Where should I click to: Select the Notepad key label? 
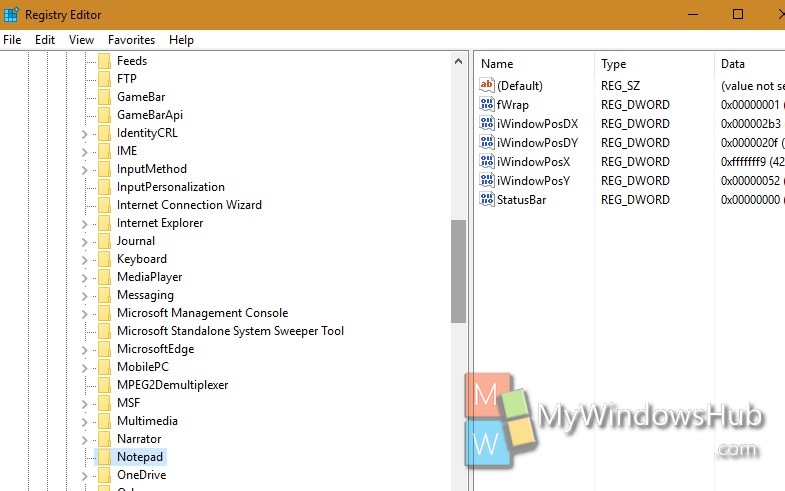(x=140, y=457)
